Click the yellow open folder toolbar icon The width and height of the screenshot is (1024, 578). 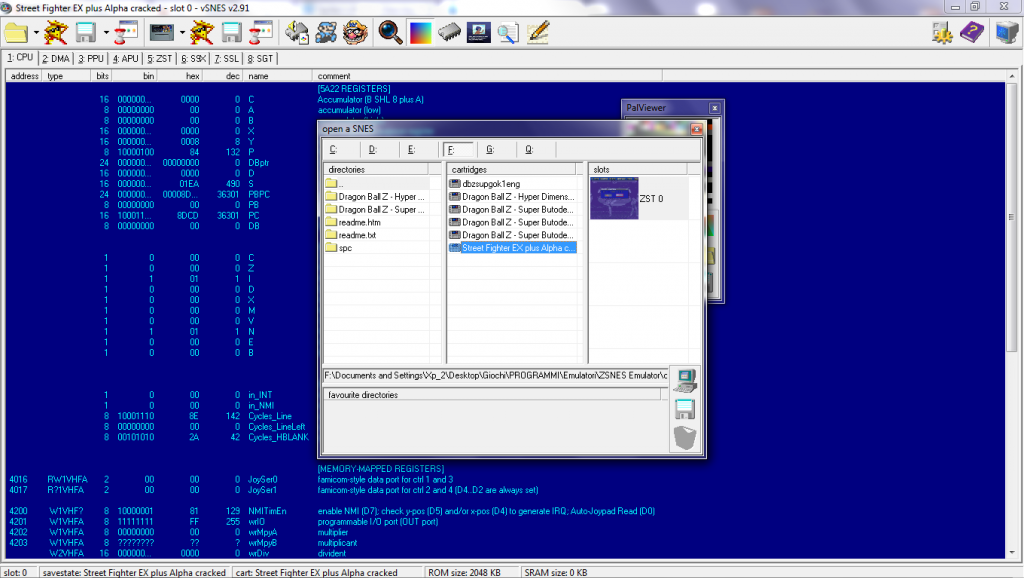point(15,32)
